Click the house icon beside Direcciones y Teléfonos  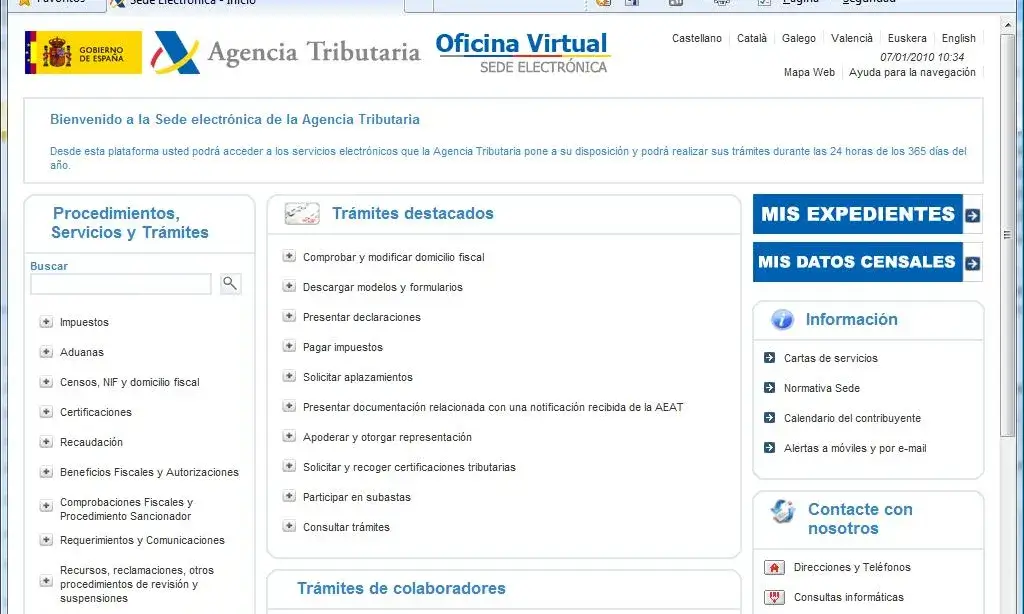(x=774, y=567)
